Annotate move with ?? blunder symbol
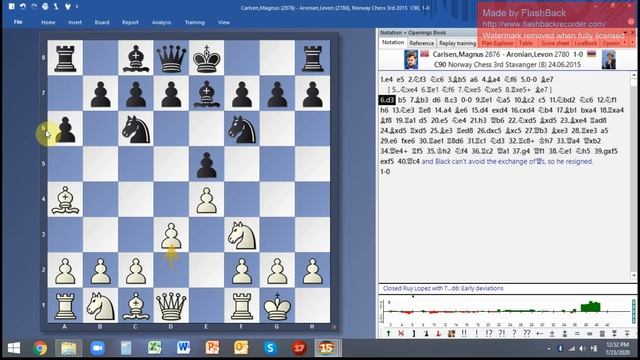Image resolution: width=640 pixels, height=360 pixels. [527, 333]
